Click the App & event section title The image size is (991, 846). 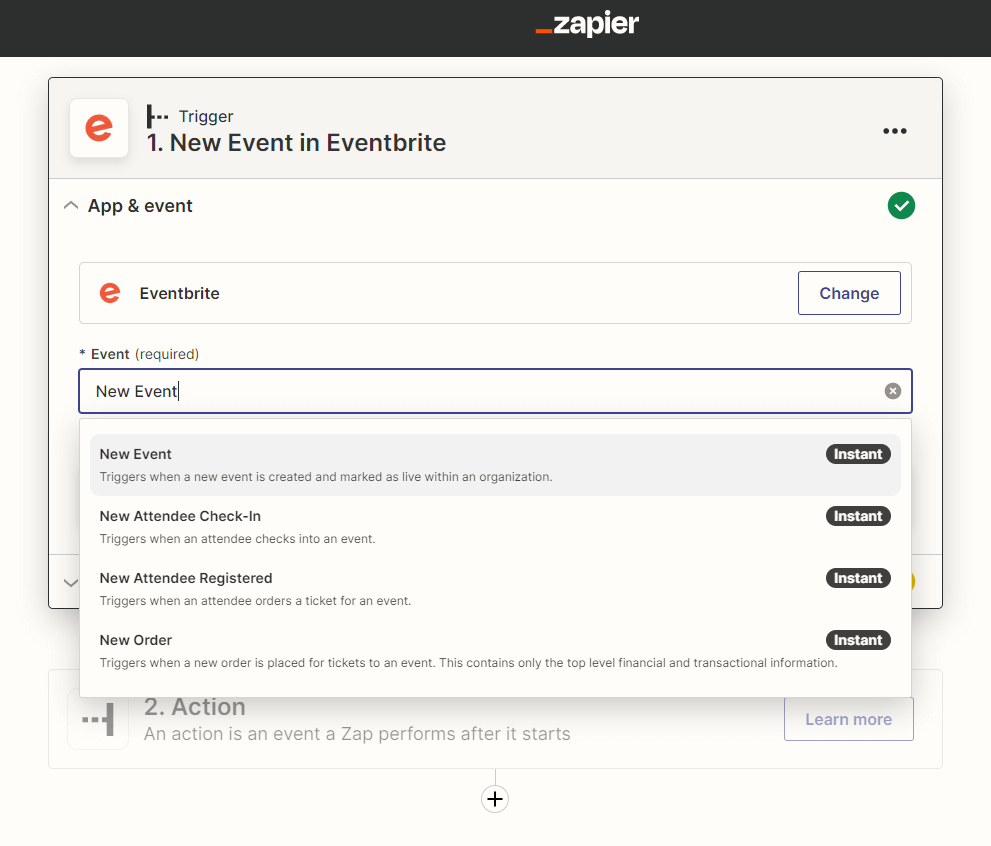(140, 206)
